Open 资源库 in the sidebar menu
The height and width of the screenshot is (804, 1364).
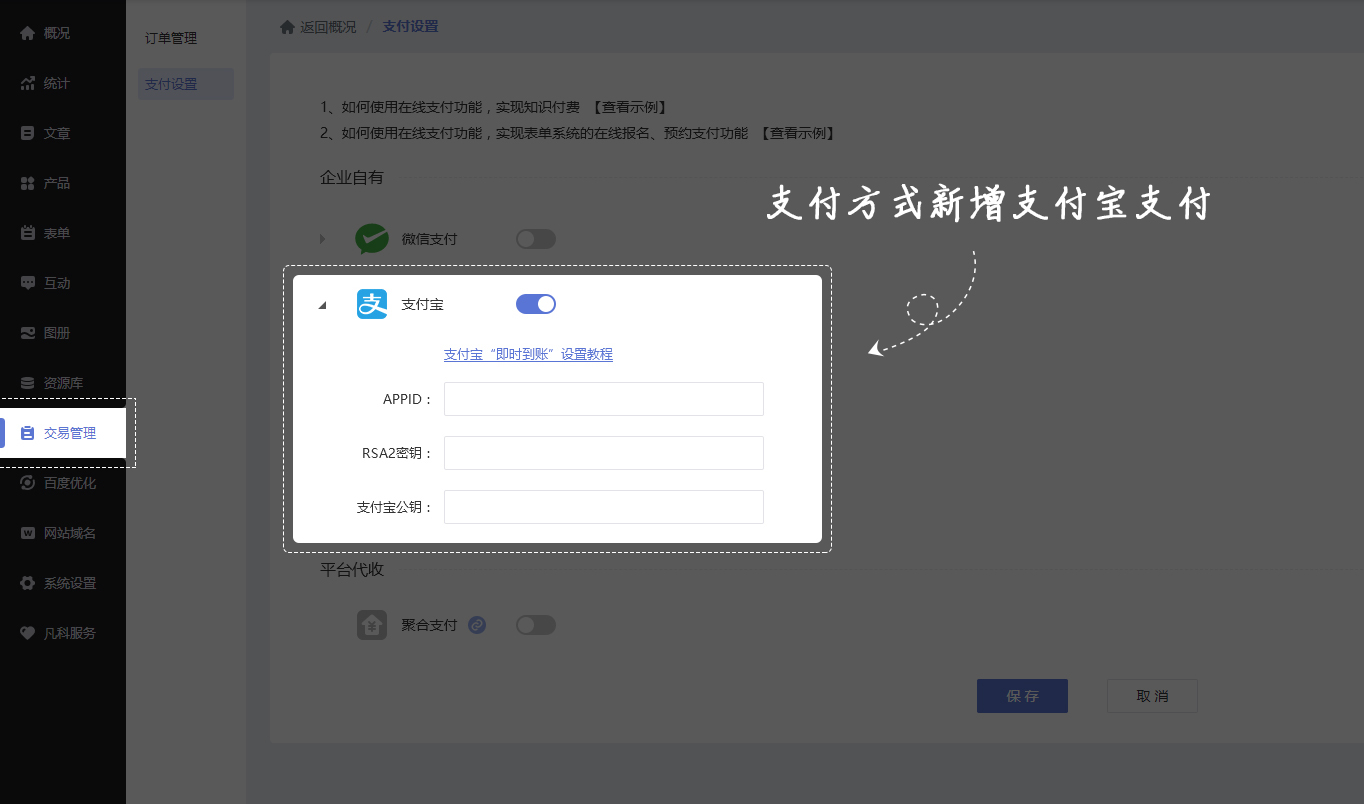[x=63, y=383]
